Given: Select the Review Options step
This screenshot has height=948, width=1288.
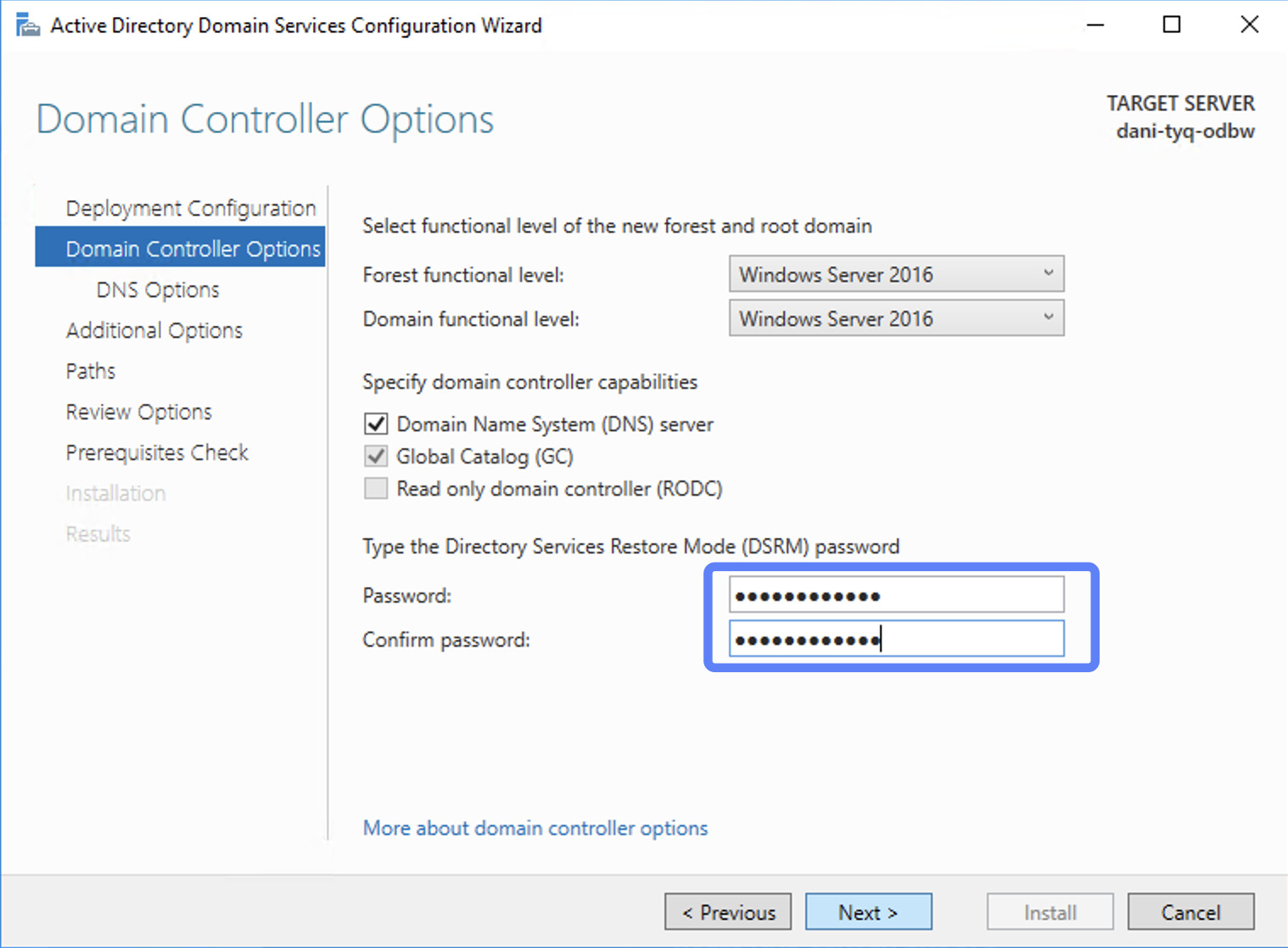Looking at the screenshot, I should pos(138,412).
